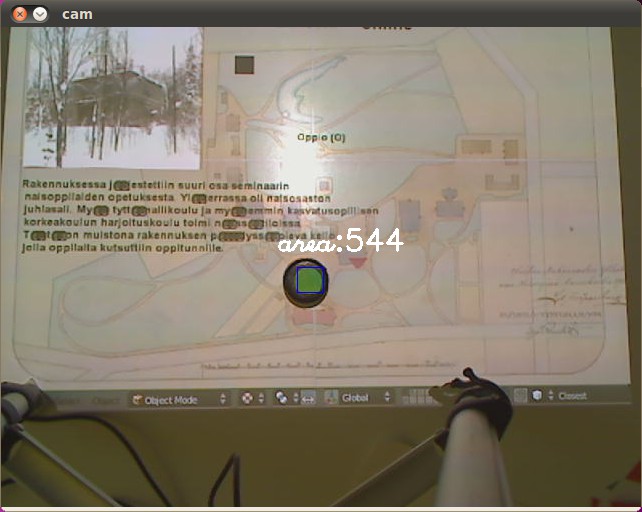642x512 pixels.
Task: Close the cam window
Action: click(x=20, y=14)
